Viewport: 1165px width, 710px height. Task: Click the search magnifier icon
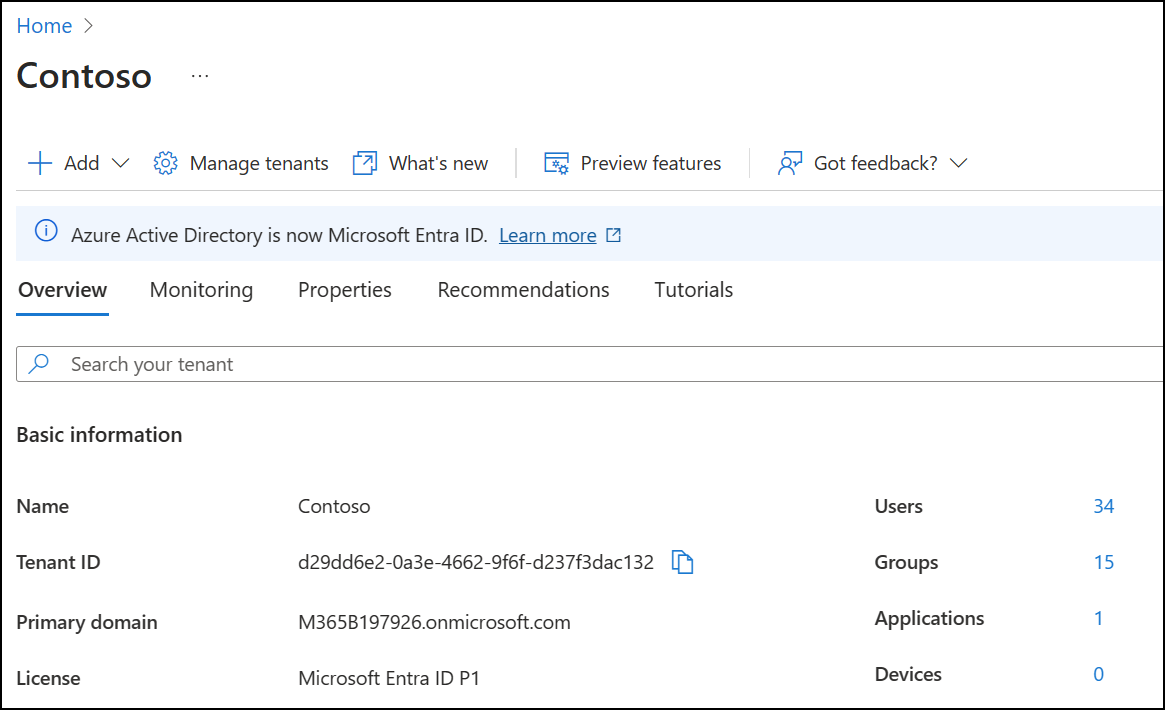click(x=39, y=364)
